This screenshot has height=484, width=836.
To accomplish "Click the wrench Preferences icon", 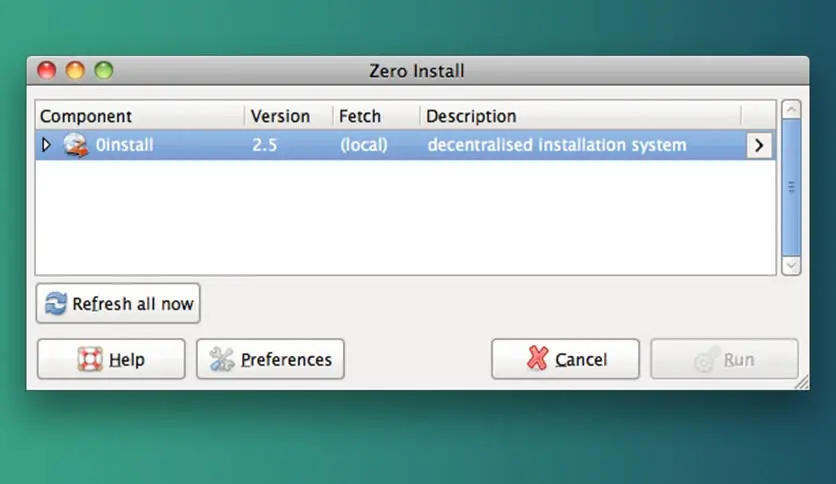I will click(x=221, y=359).
